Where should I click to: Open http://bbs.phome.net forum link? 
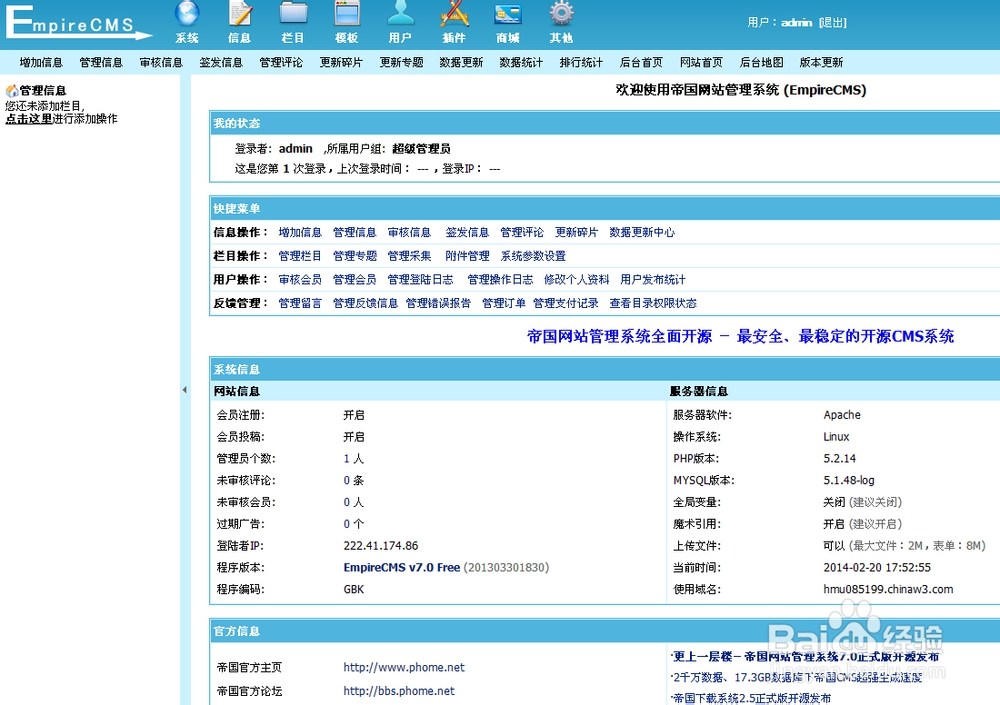[x=399, y=691]
